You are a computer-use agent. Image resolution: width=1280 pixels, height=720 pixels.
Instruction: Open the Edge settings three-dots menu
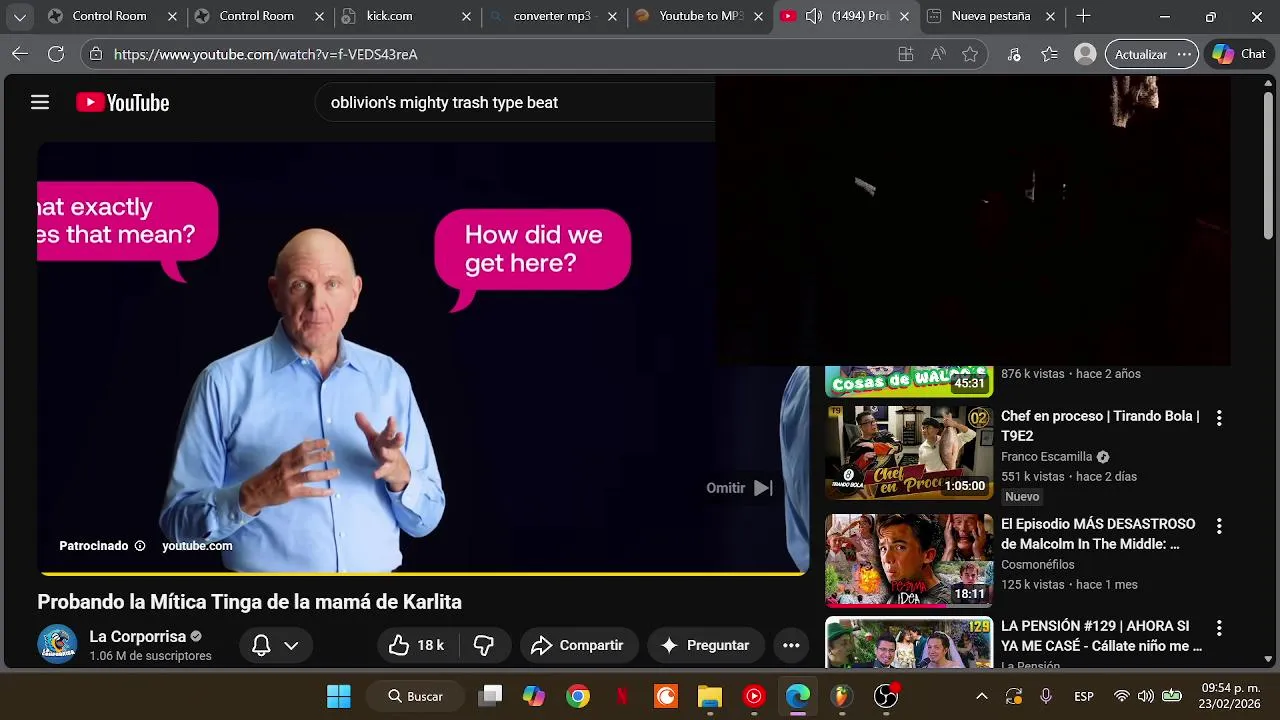tap(1185, 54)
